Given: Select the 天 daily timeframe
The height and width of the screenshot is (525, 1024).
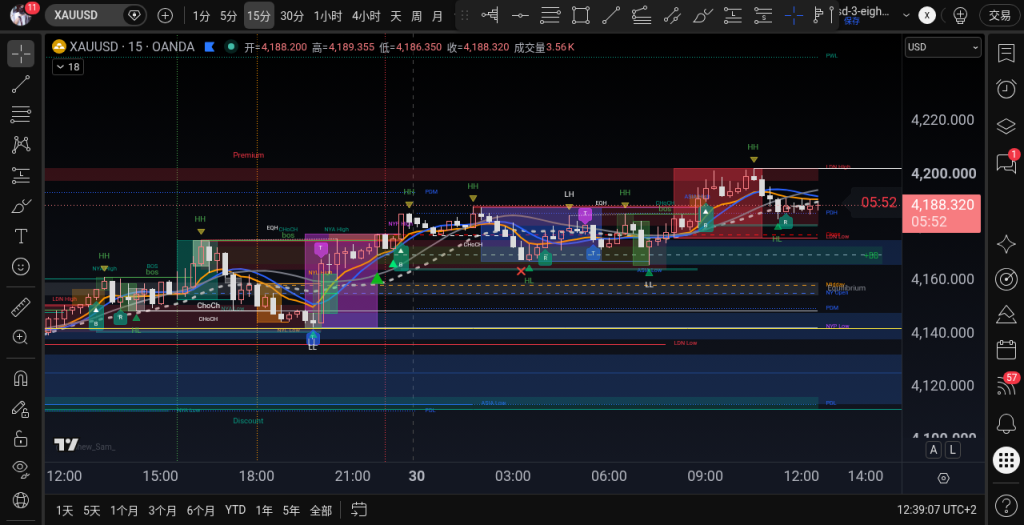Looking at the screenshot, I should 396,16.
